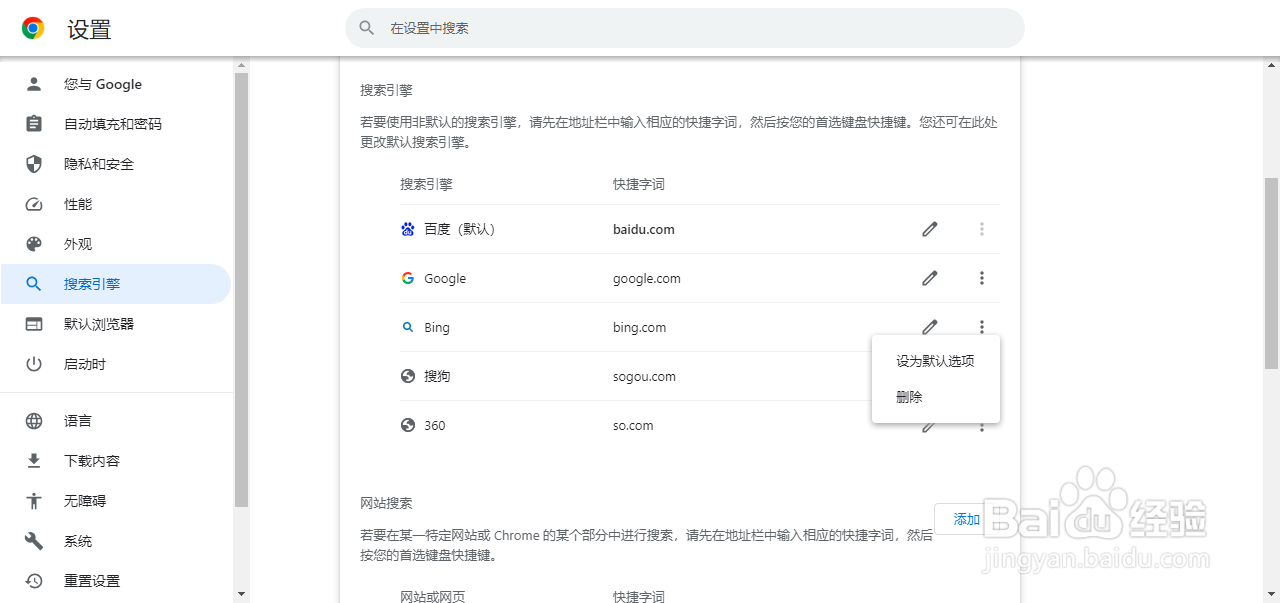Image resolution: width=1280 pixels, height=603 pixels.
Task: Click the reset clock icon for 重置设置
Action: coord(34,581)
